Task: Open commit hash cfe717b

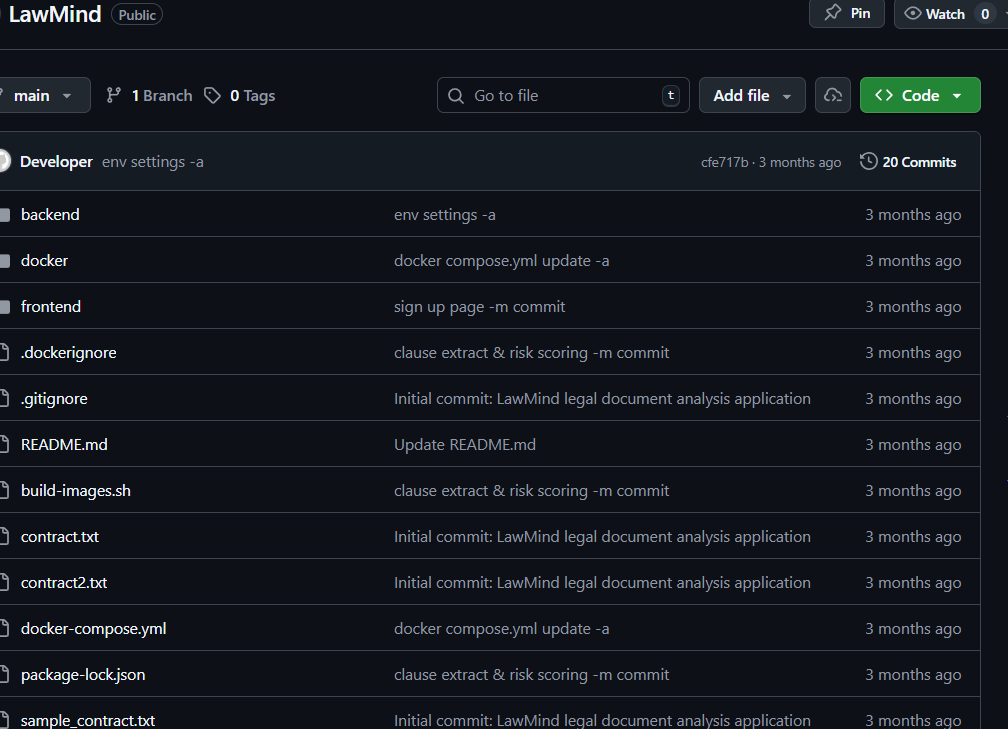Action: 724,162
